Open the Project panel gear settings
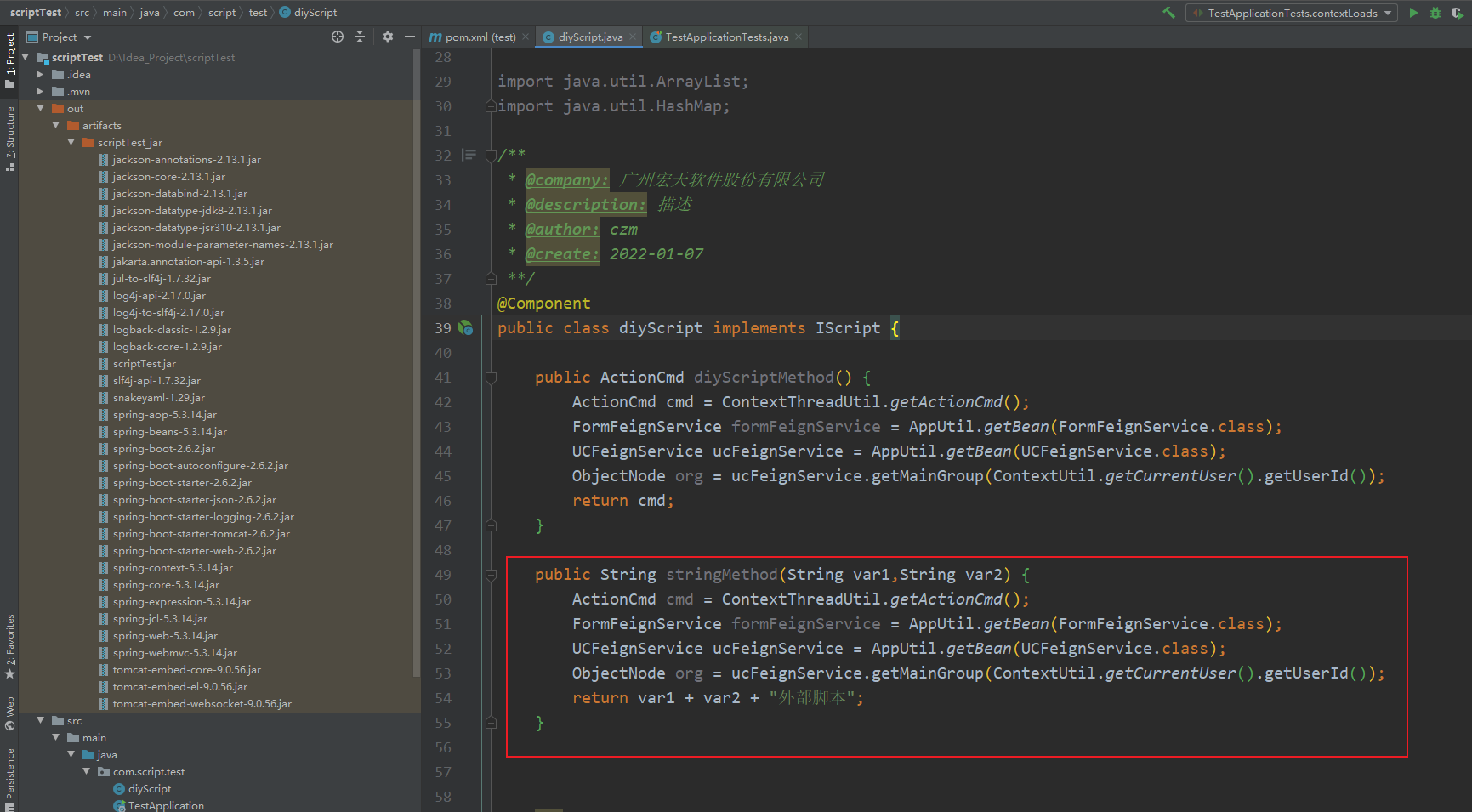 pyautogui.click(x=388, y=37)
